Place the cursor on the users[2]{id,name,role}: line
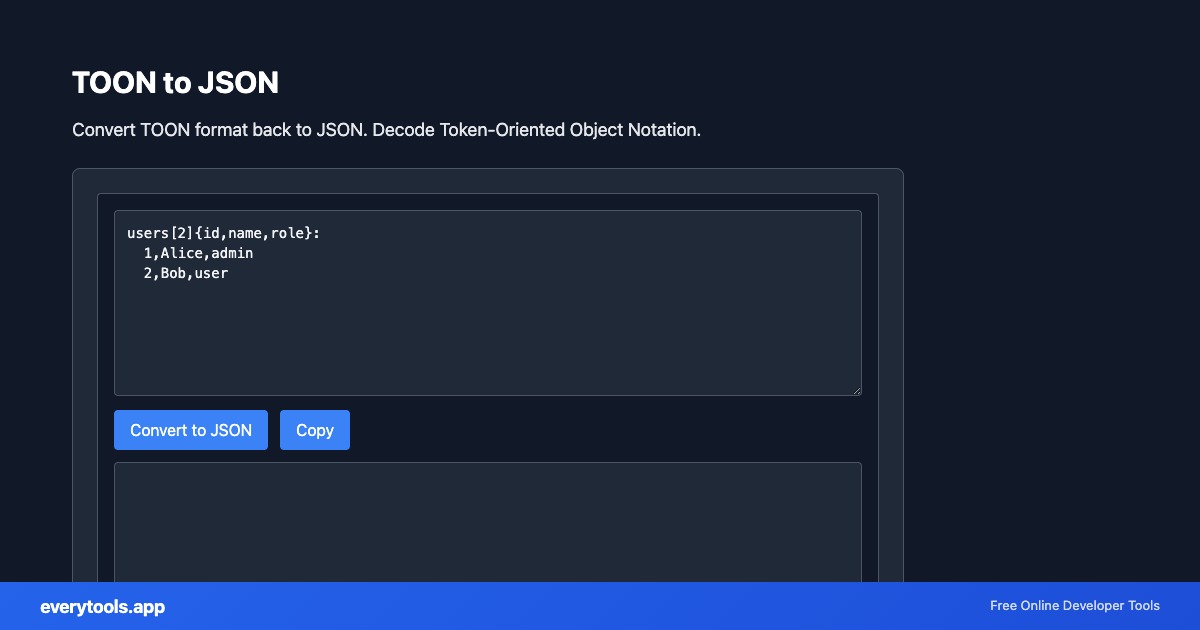The height and width of the screenshot is (630, 1200). [222, 232]
